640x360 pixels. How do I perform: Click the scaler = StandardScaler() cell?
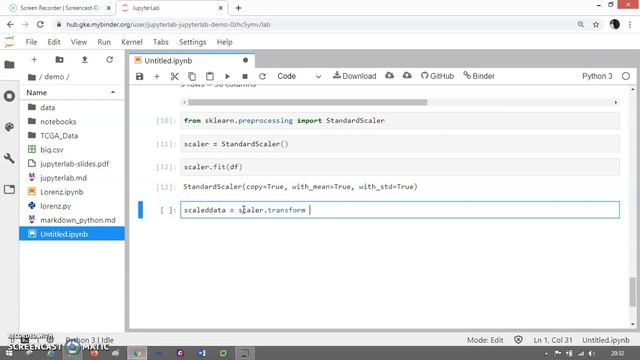tap(400, 144)
